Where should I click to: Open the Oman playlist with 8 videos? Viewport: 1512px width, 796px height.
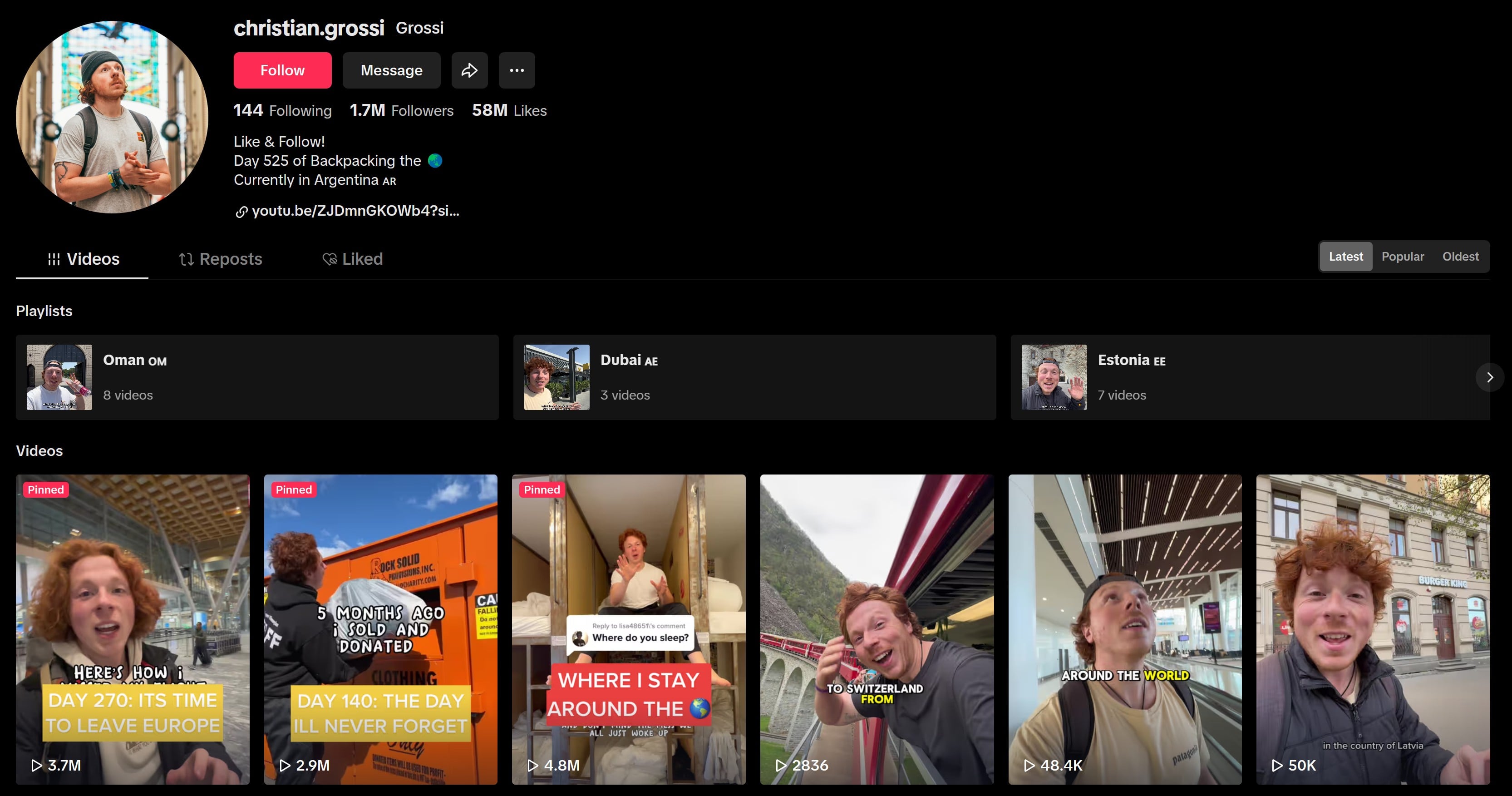point(257,377)
